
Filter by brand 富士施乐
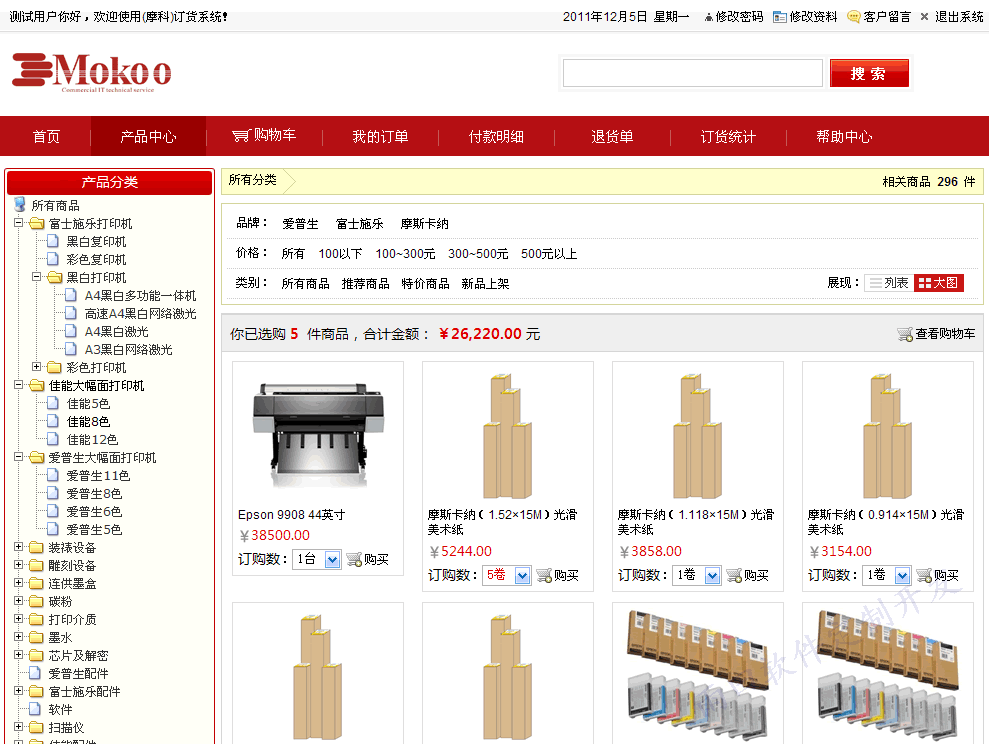[x=360, y=224]
